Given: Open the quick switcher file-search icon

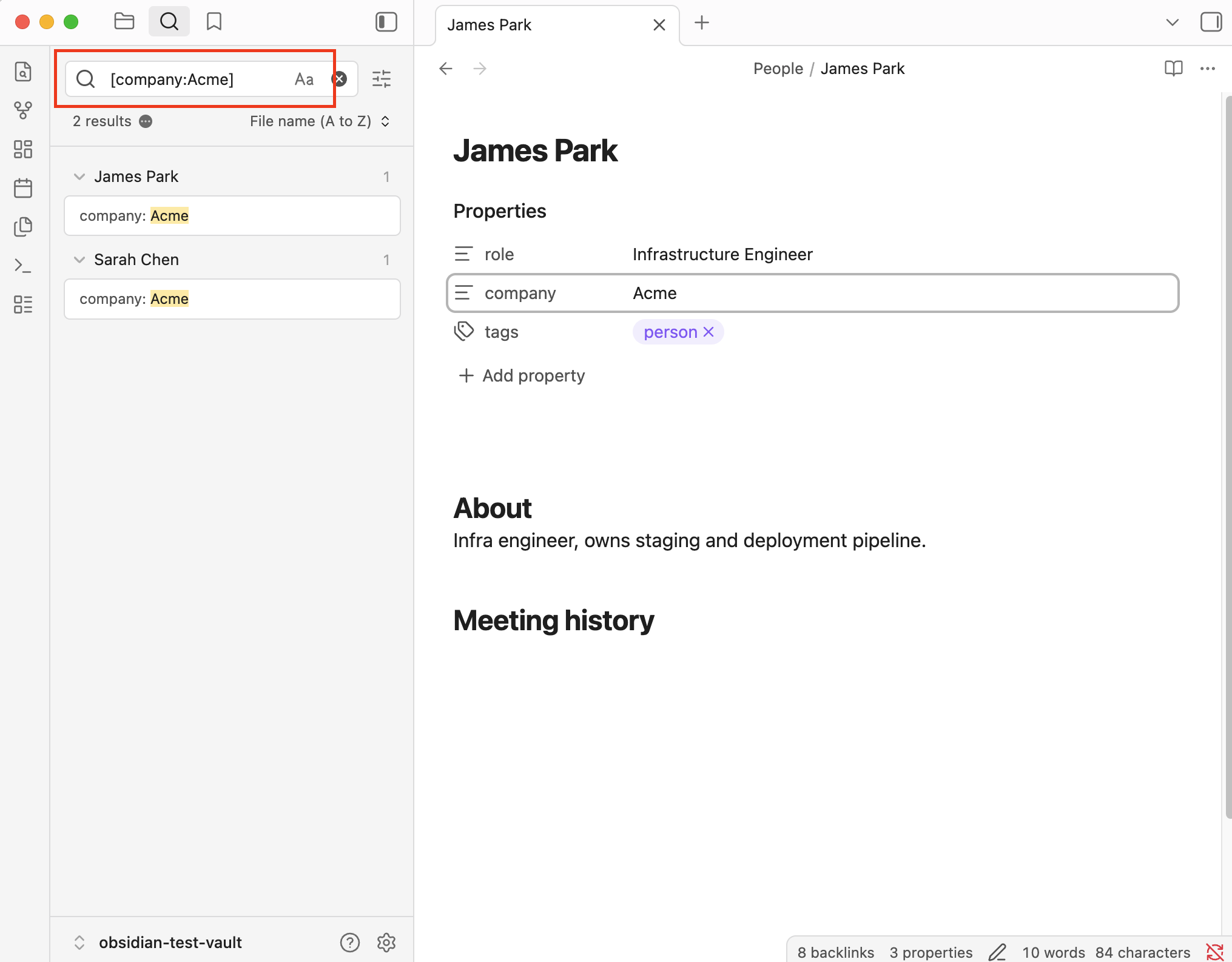Looking at the screenshot, I should (x=23, y=72).
